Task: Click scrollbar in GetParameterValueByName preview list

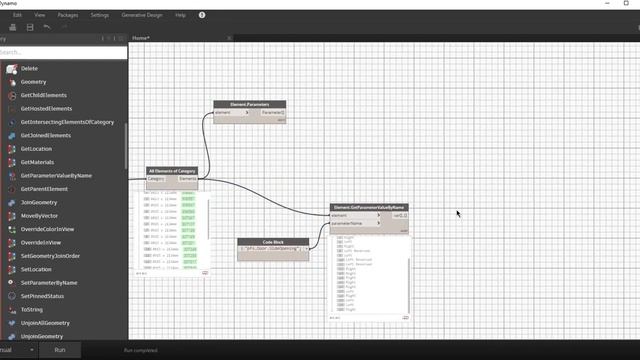Action: tap(408, 285)
